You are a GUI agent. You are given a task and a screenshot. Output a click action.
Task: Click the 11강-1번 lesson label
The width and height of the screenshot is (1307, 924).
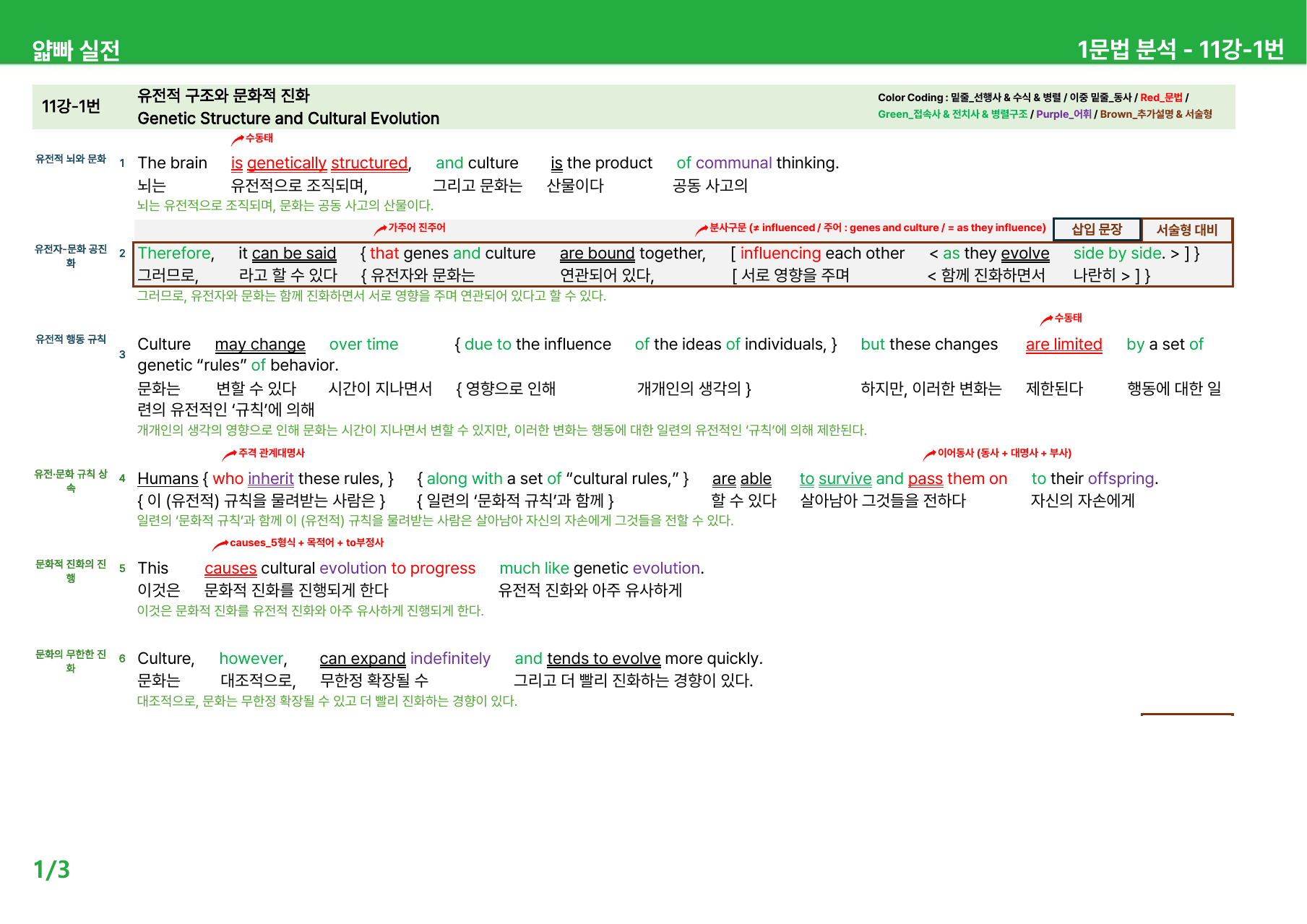[x=71, y=106]
